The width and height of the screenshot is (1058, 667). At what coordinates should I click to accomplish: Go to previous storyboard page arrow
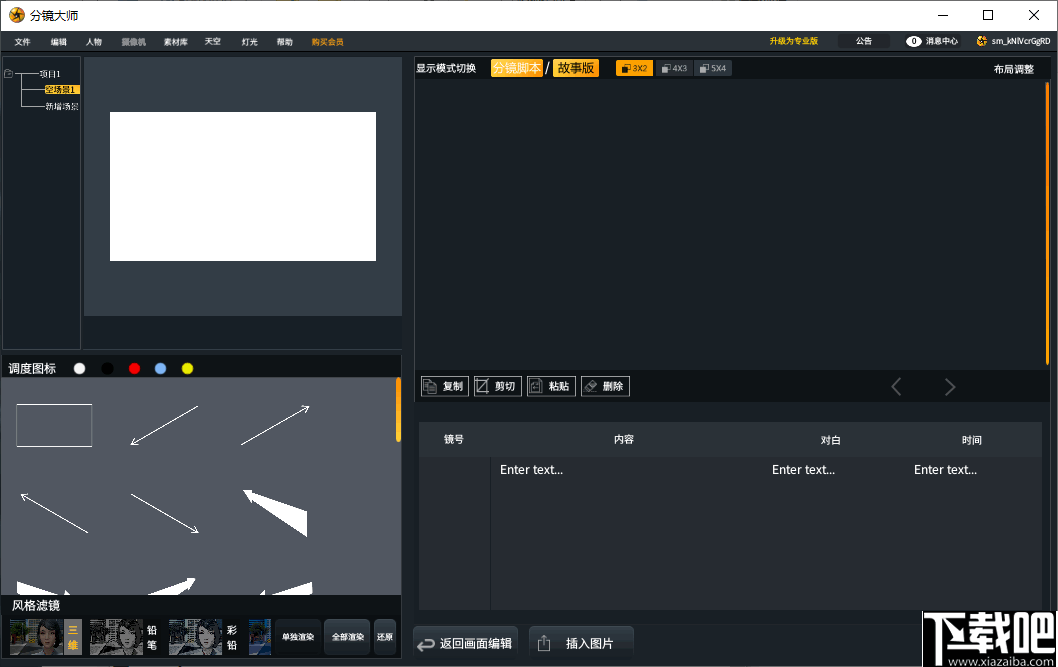click(896, 386)
